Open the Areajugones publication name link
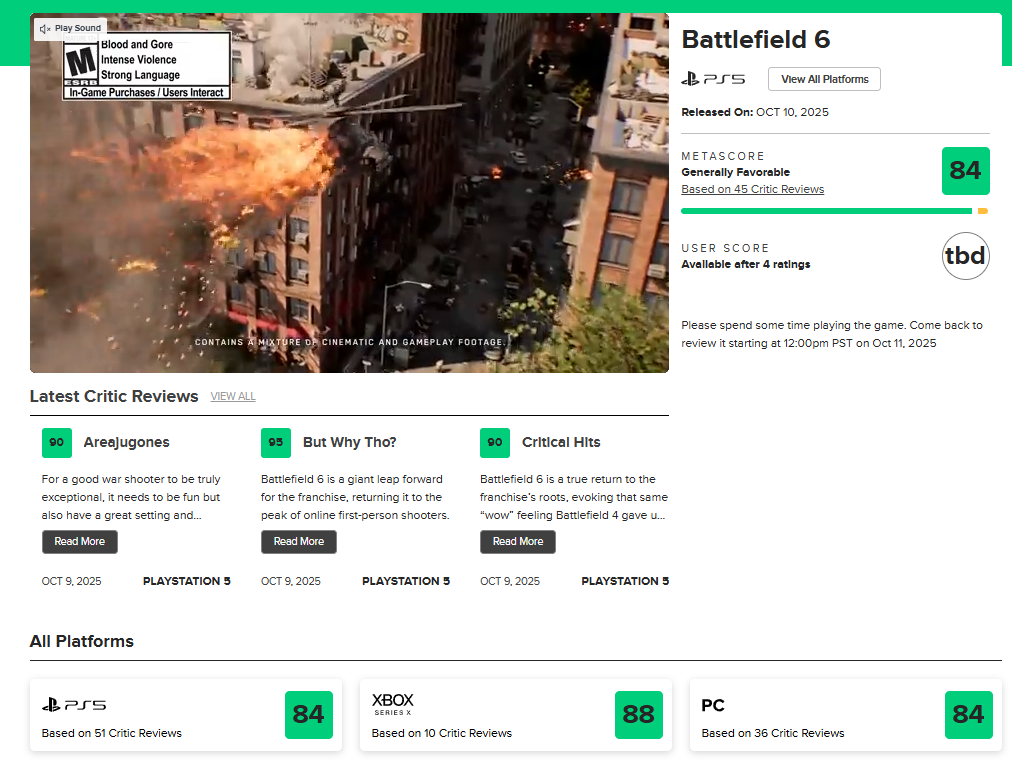 [126, 443]
